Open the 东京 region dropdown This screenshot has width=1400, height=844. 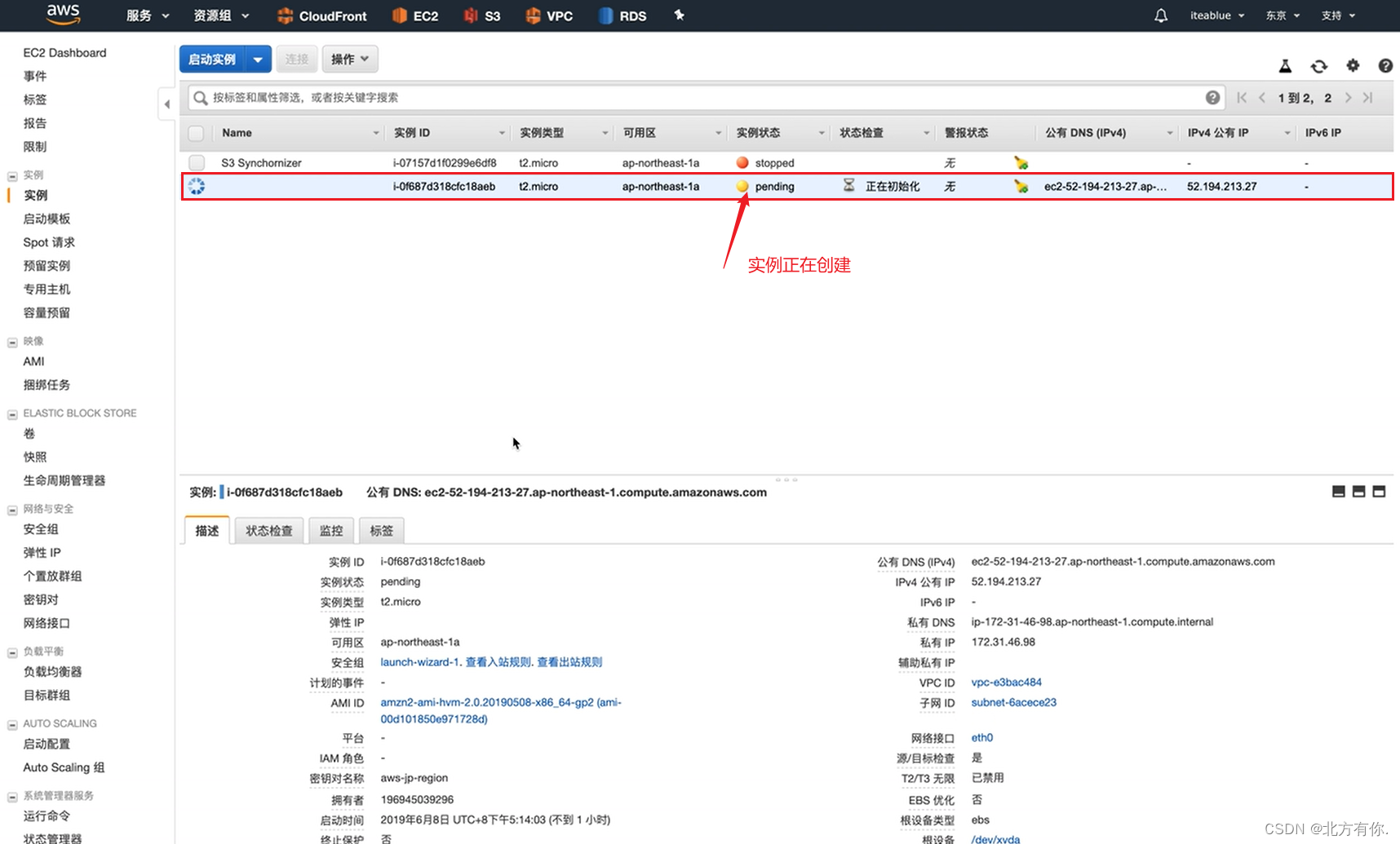[1283, 15]
